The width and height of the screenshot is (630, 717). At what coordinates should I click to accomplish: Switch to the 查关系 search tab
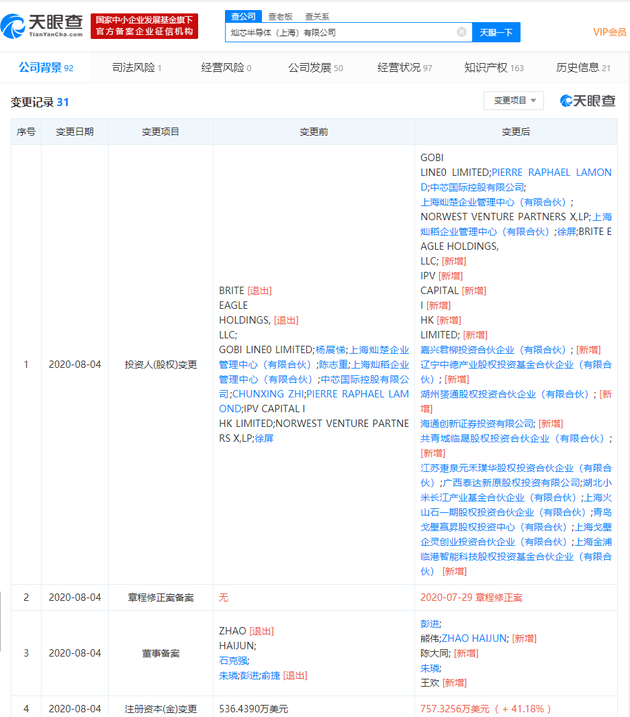[317, 16]
